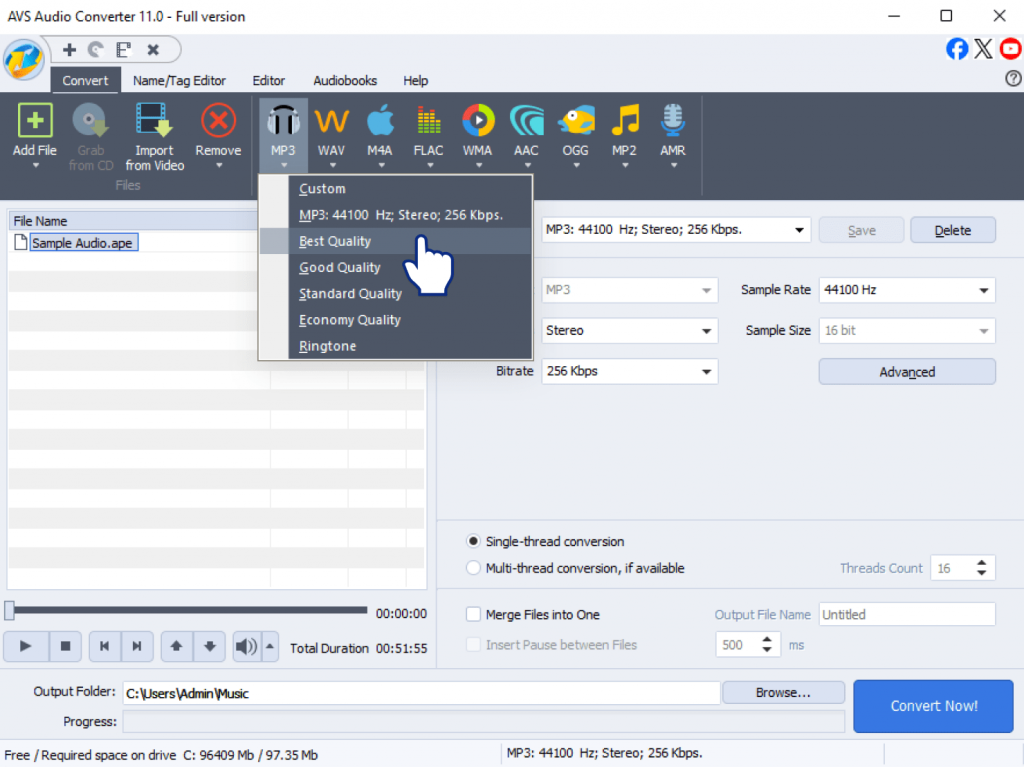The height and width of the screenshot is (767, 1024).
Task: Expand the Remove dropdown arrow
Action: [x=219, y=166]
